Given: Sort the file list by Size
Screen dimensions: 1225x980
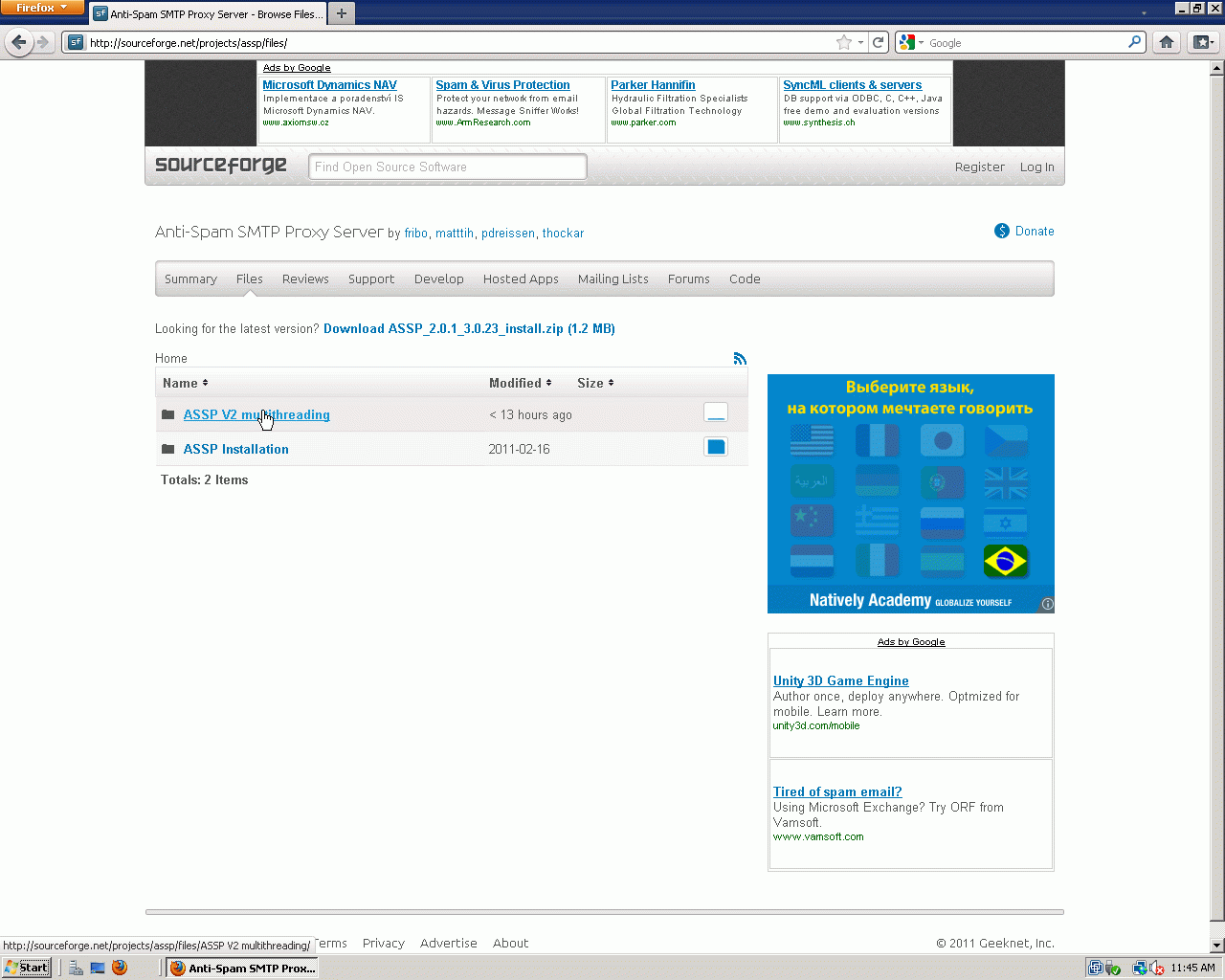Looking at the screenshot, I should tap(595, 383).
